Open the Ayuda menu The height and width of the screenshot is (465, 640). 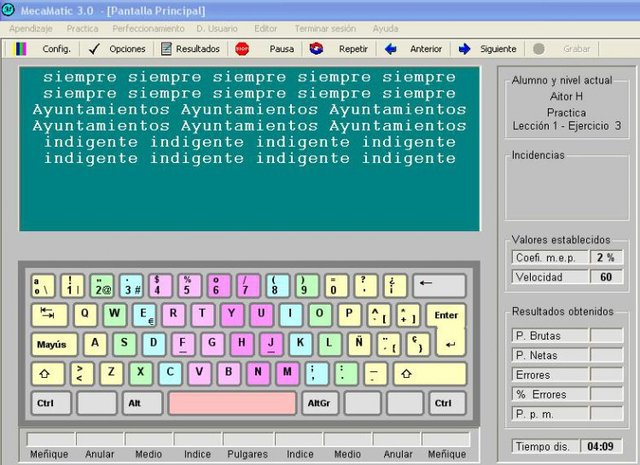point(385,29)
